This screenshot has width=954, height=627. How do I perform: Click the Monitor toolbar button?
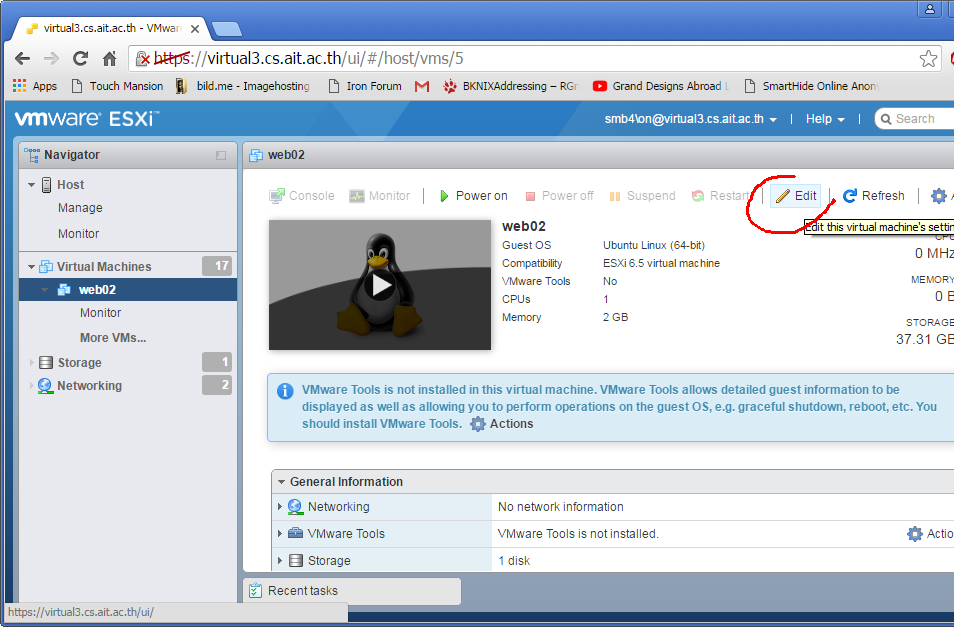380,196
